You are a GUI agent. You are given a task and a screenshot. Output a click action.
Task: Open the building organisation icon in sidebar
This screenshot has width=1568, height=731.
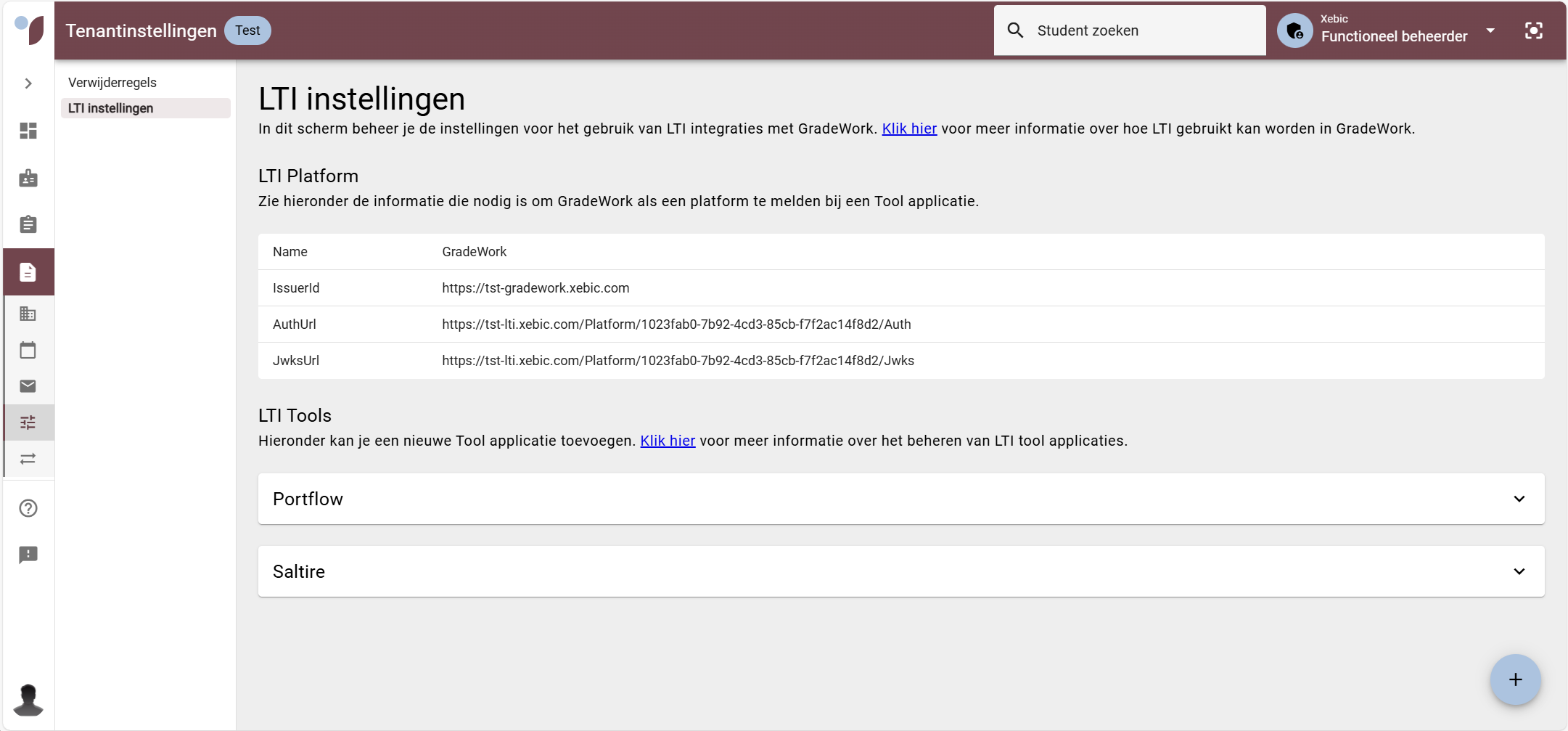click(x=28, y=314)
